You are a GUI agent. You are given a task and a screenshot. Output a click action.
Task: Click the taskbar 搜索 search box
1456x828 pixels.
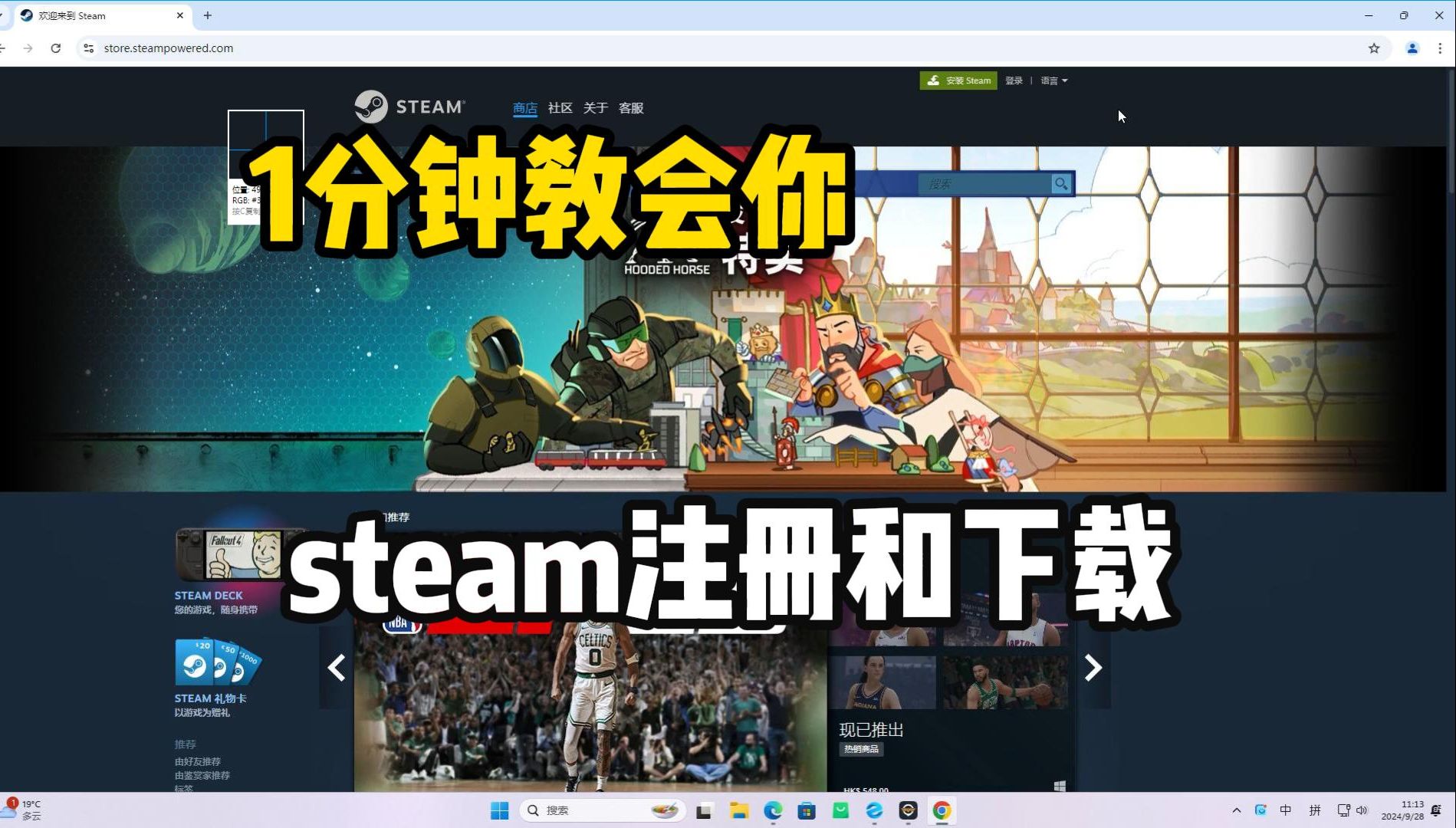(603, 810)
